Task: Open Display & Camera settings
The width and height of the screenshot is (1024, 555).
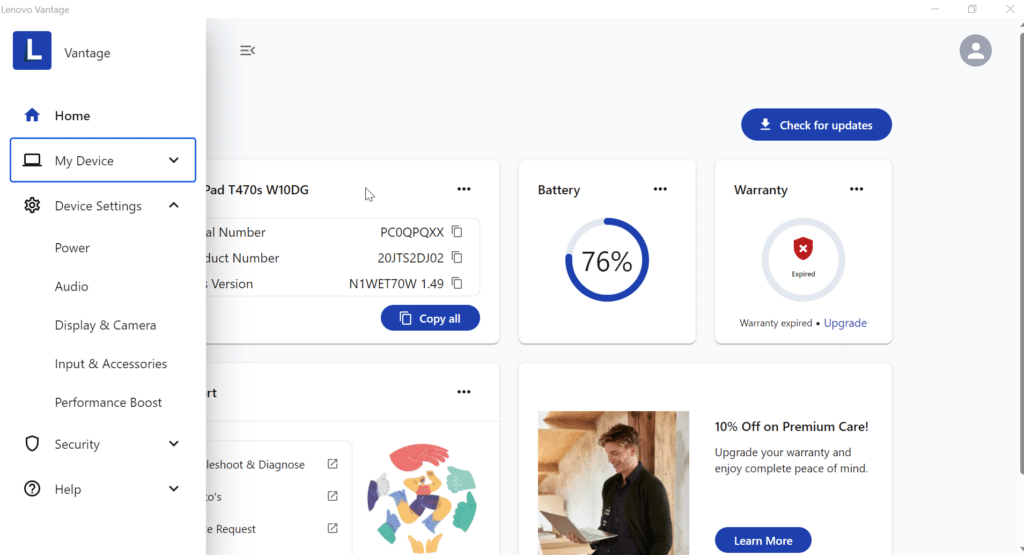Action: point(105,325)
